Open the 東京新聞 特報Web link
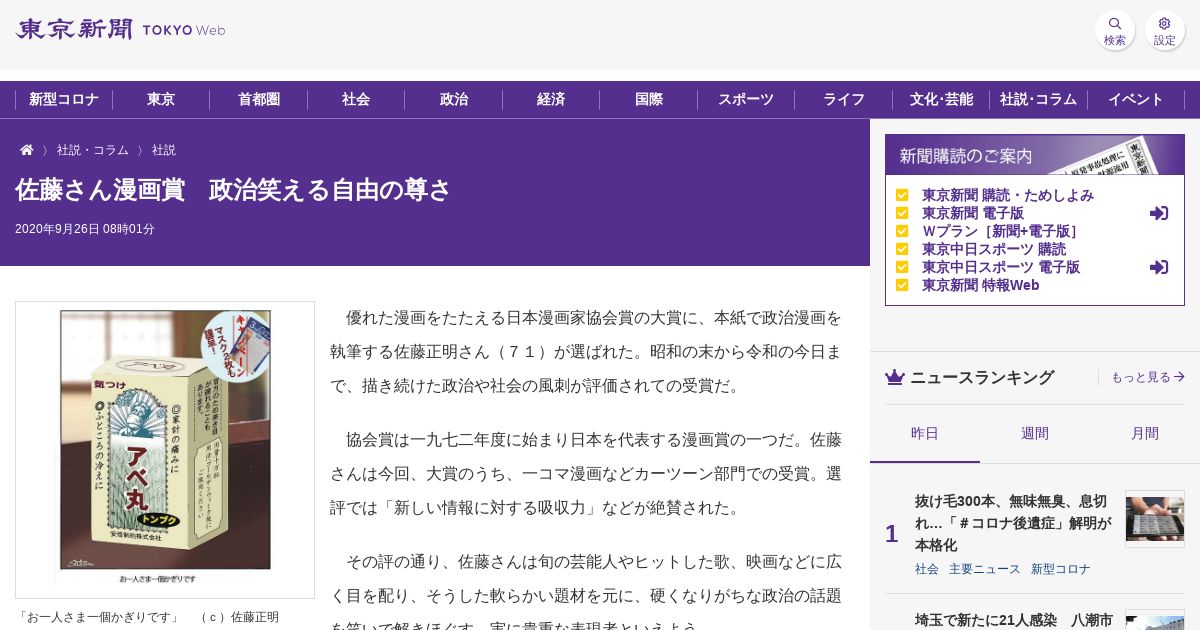This screenshot has height=630, width=1200. [x=981, y=285]
